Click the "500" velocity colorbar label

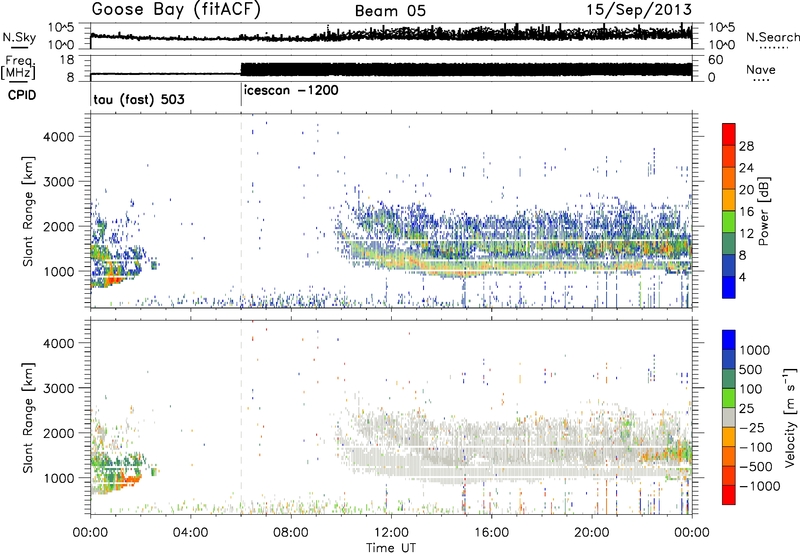click(751, 370)
